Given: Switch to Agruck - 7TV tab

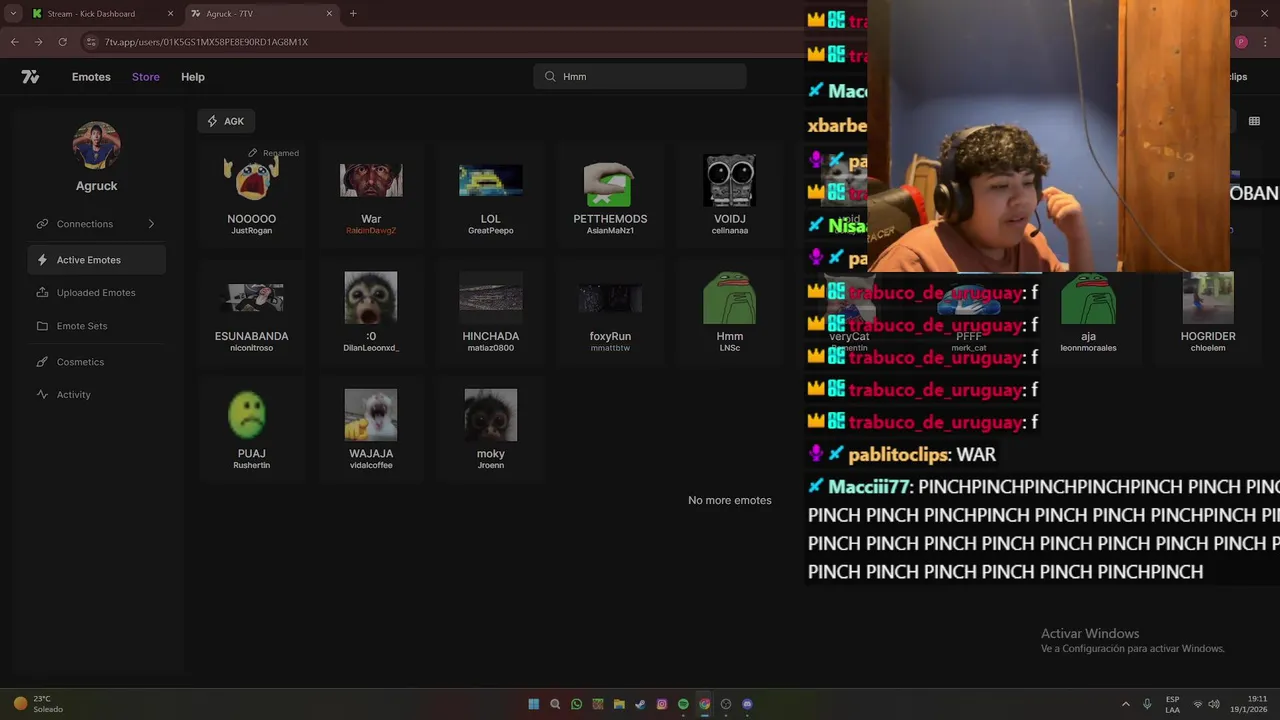Looking at the screenshot, I should pos(262,14).
